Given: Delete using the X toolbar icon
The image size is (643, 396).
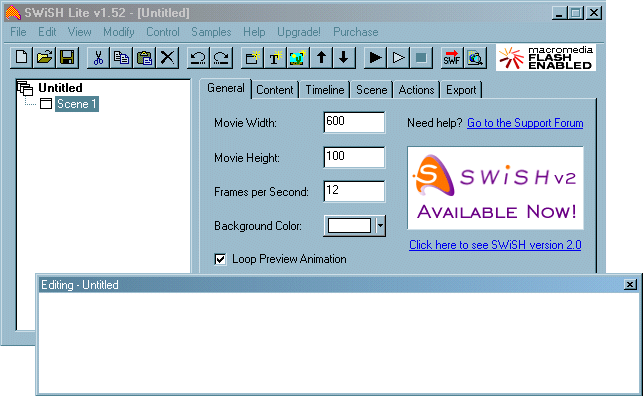Looking at the screenshot, I should pos(167,57).
